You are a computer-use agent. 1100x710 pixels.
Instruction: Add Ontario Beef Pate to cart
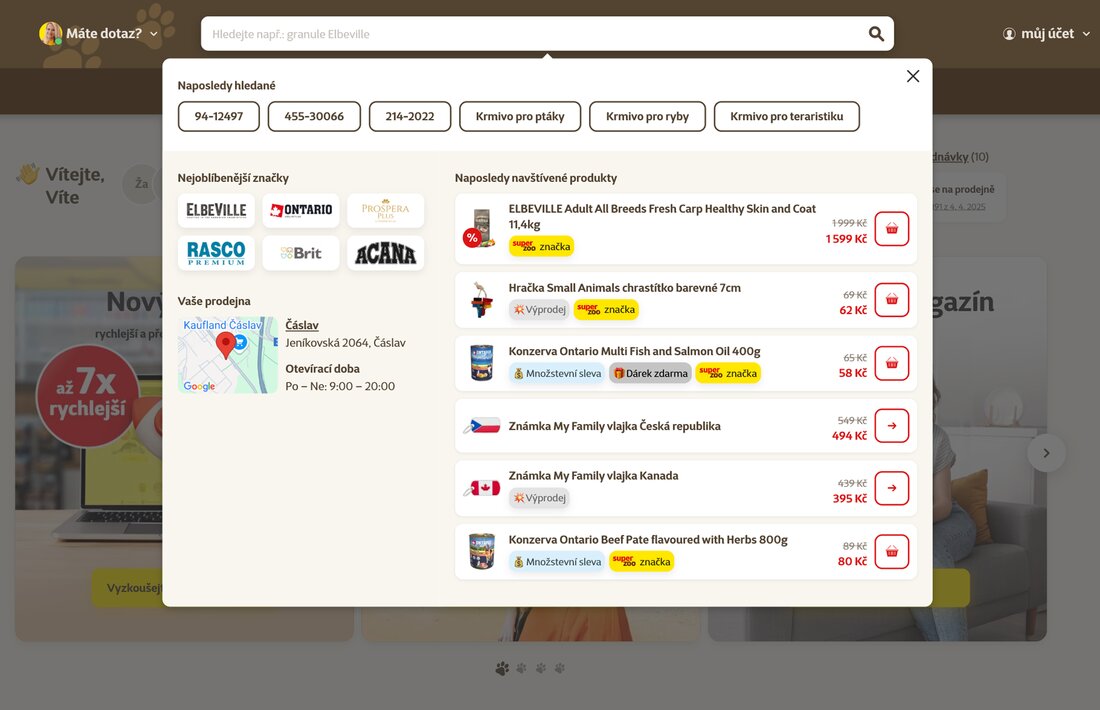(x=891, y=551)
